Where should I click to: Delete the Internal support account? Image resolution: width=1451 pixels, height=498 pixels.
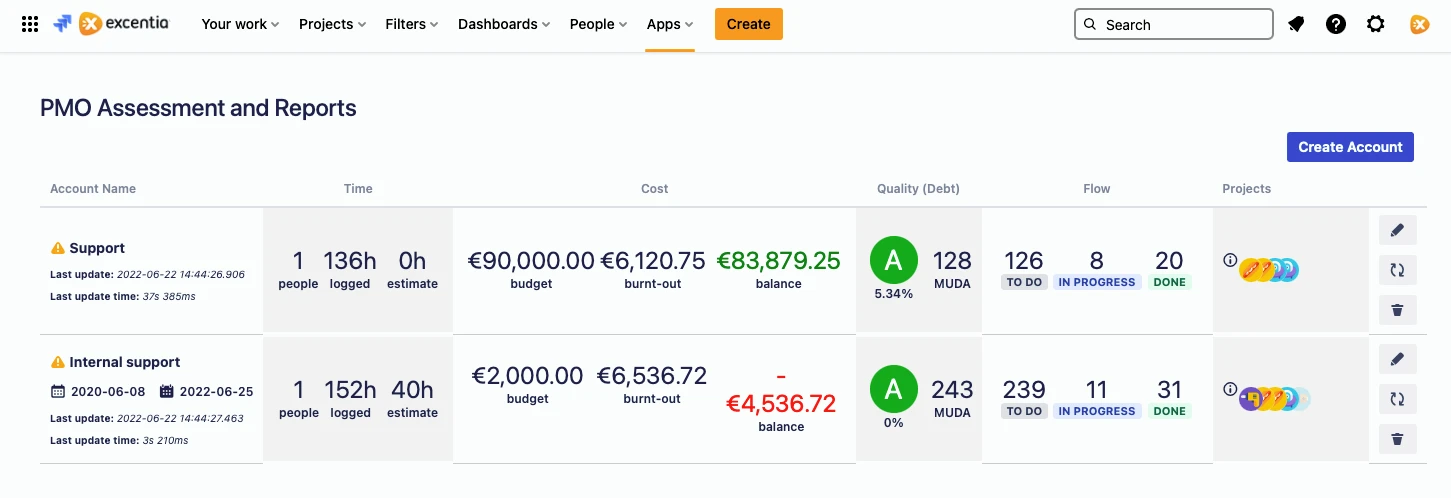[1397, 439]
